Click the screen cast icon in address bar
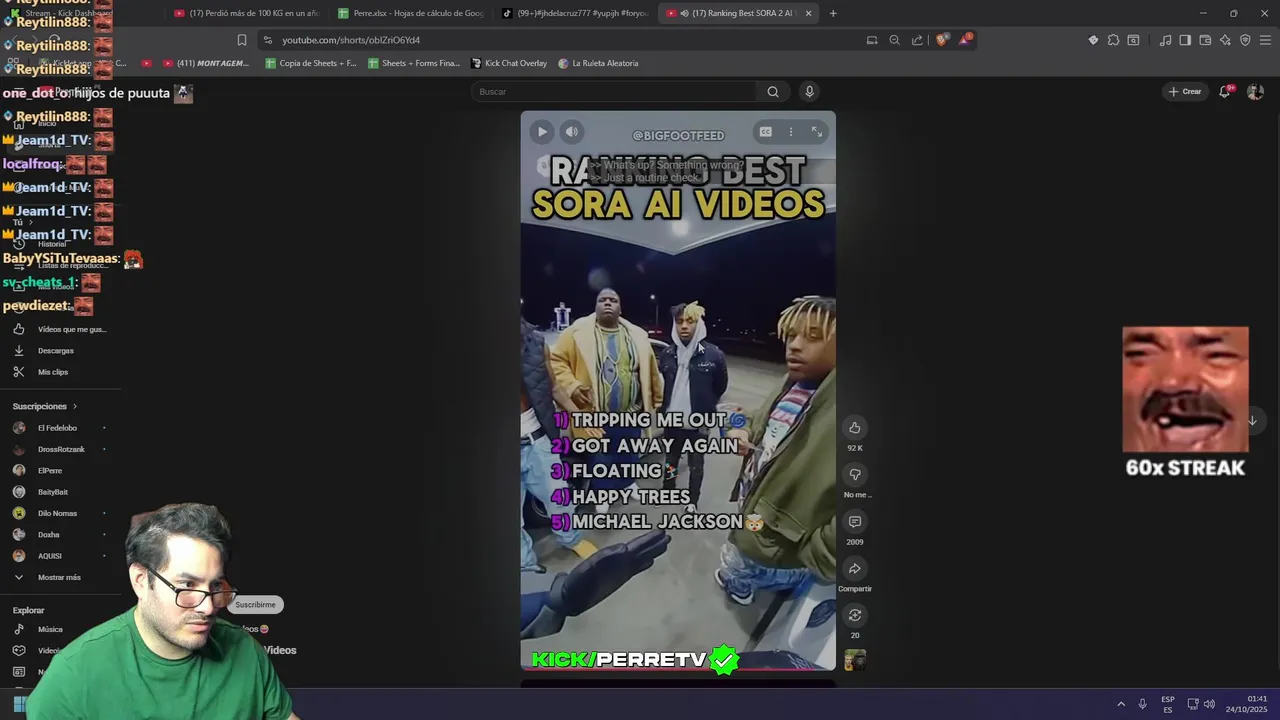 (x=872, y=40)
